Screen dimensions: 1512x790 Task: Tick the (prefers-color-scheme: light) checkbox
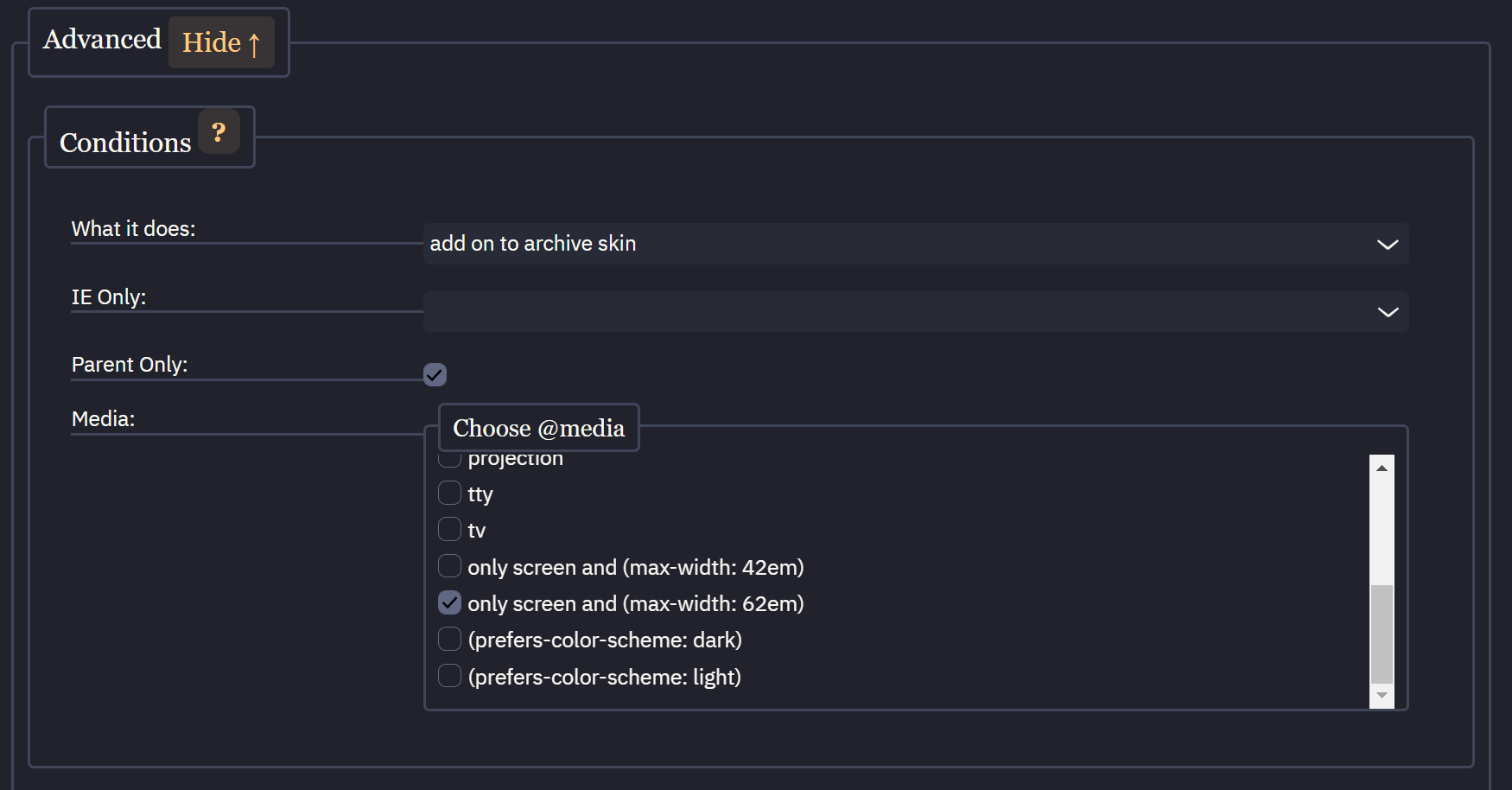[x=449, y=676]
